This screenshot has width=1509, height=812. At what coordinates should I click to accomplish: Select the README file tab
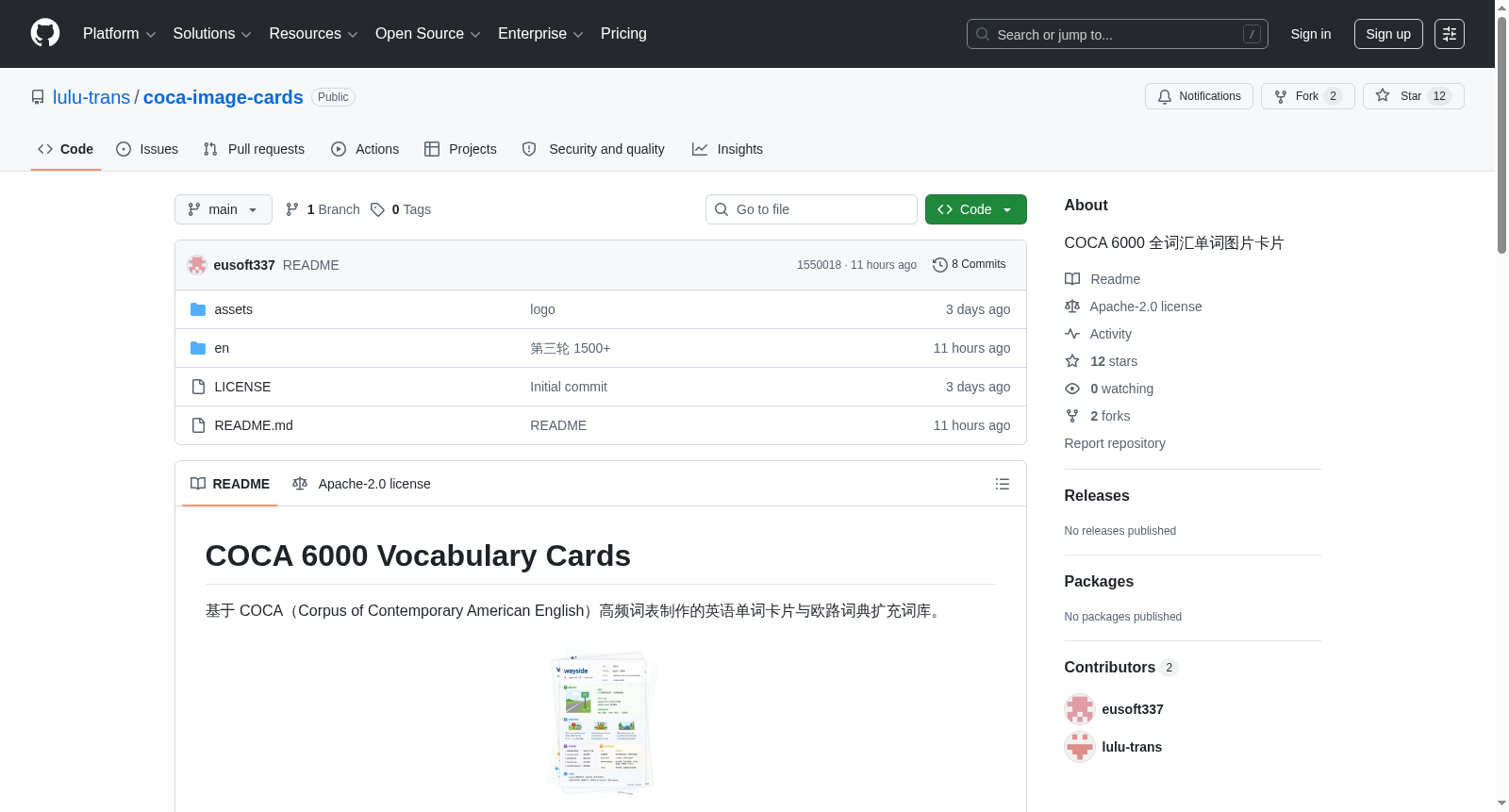coord(230,484)
